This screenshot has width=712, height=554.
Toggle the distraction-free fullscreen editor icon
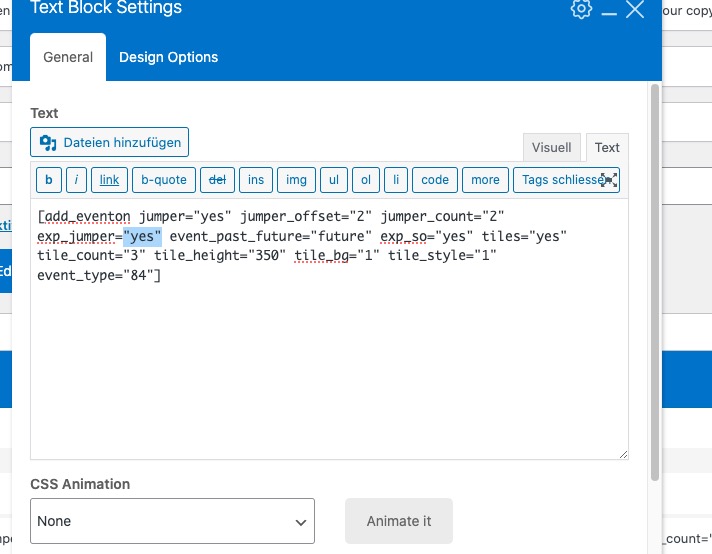pos(609,180)
